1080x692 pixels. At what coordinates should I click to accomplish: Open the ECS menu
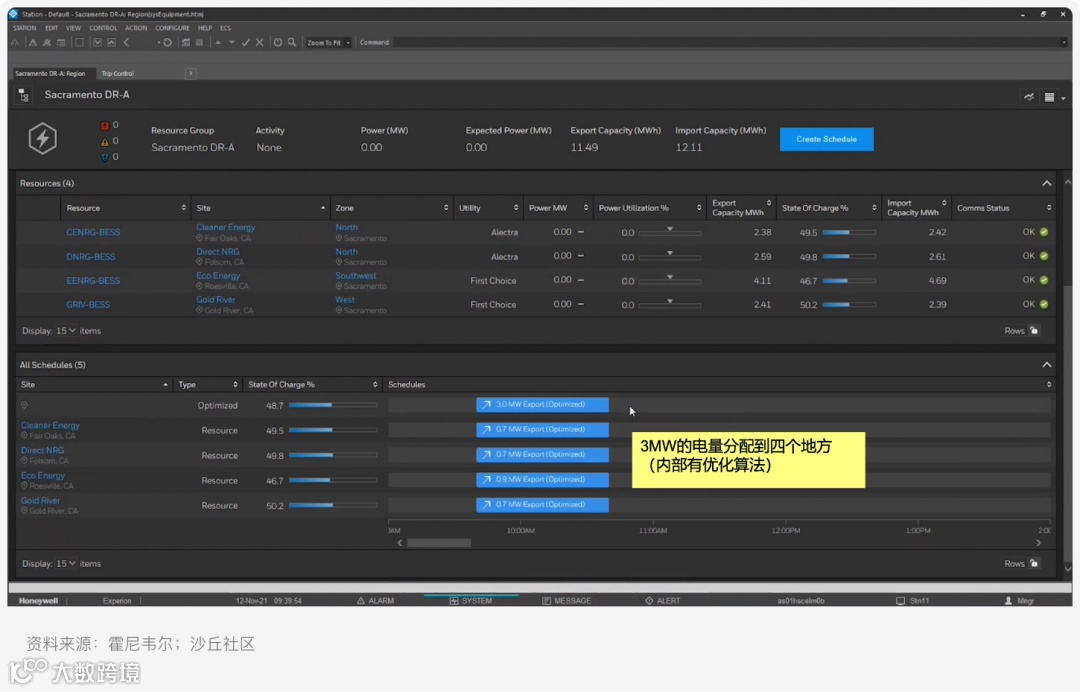click(225, 28)
